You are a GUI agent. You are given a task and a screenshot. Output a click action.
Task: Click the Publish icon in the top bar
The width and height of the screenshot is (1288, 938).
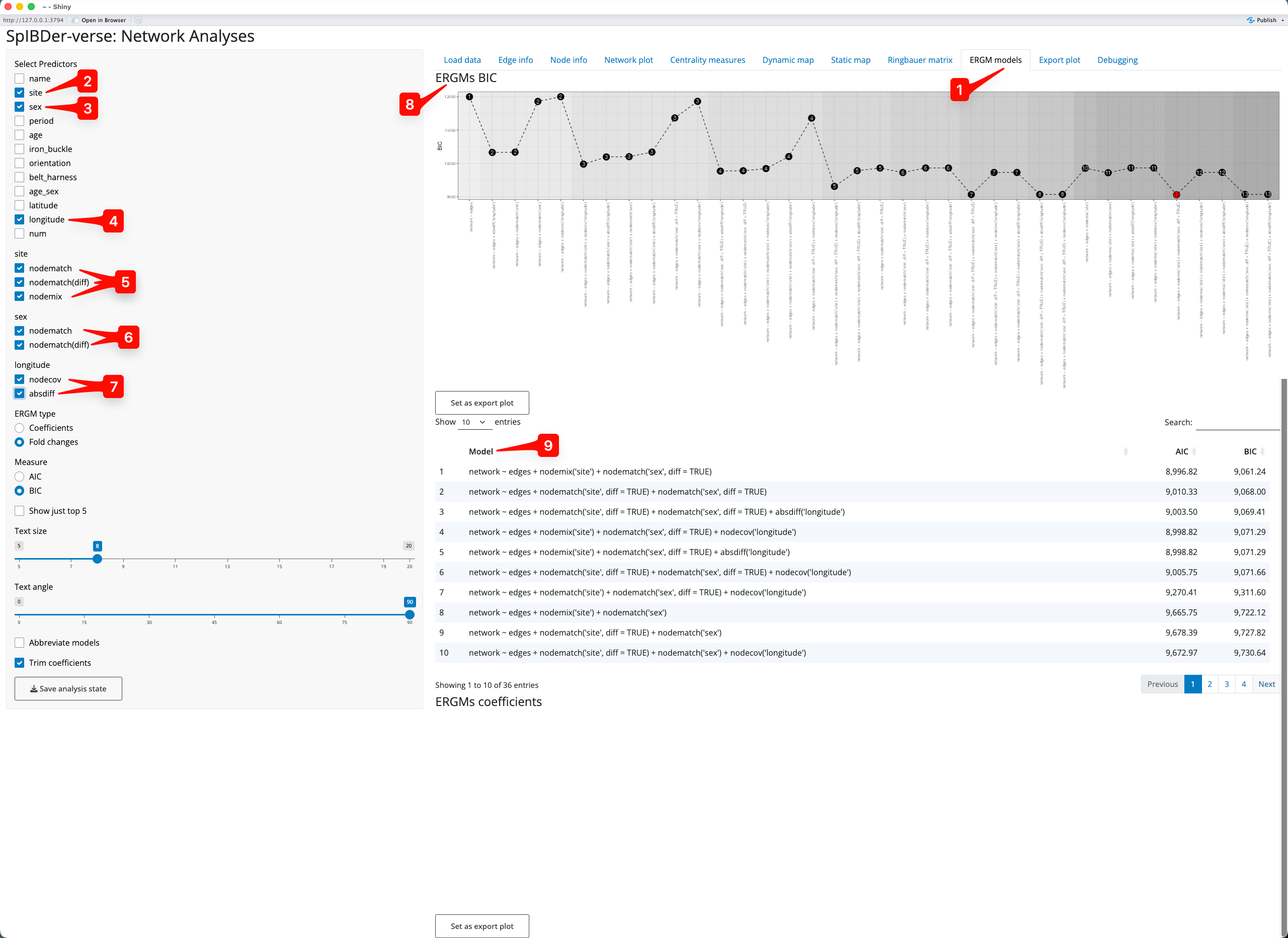1251,20
